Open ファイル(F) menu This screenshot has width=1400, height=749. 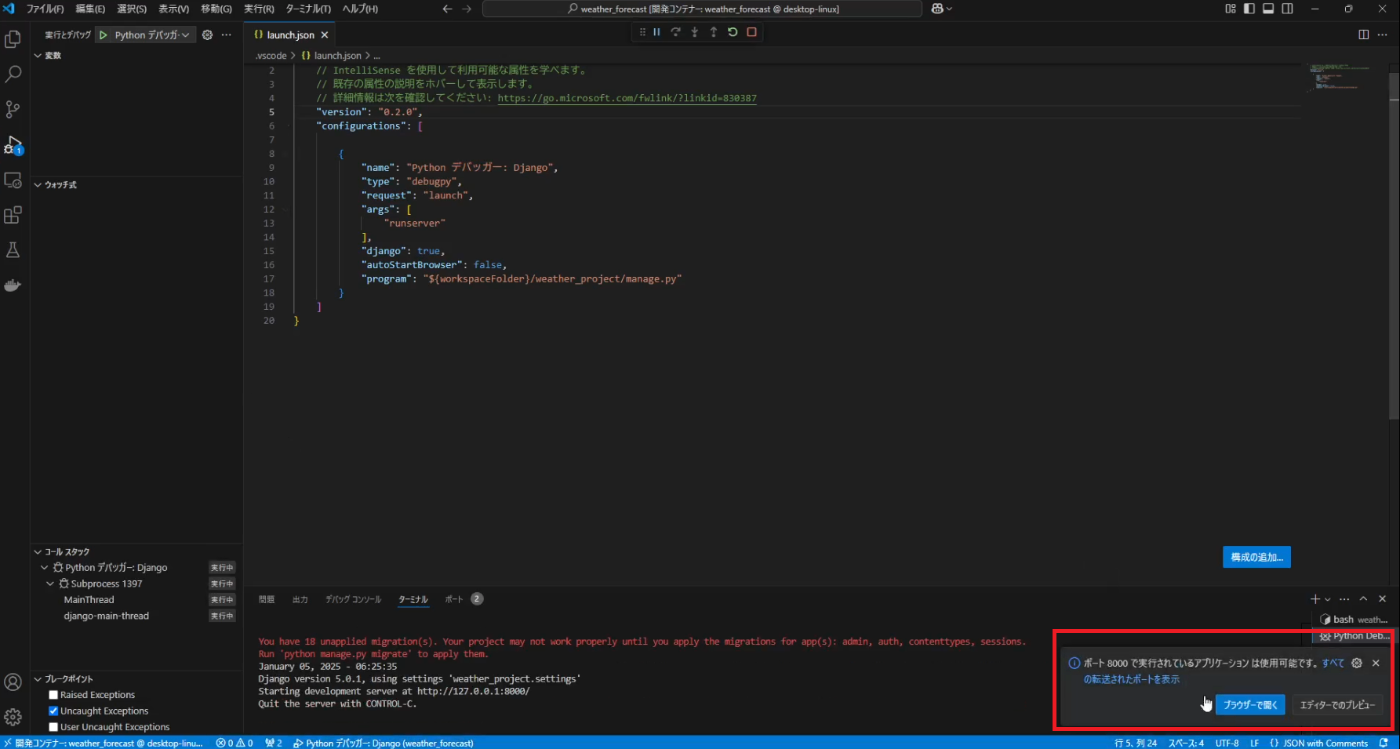[x=45, y=8]
